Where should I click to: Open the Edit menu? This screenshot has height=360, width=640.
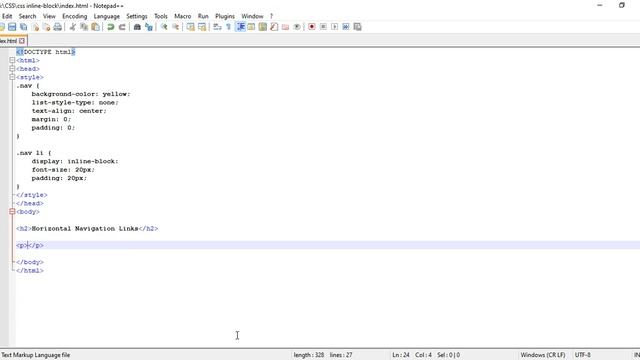coord(7,16)
